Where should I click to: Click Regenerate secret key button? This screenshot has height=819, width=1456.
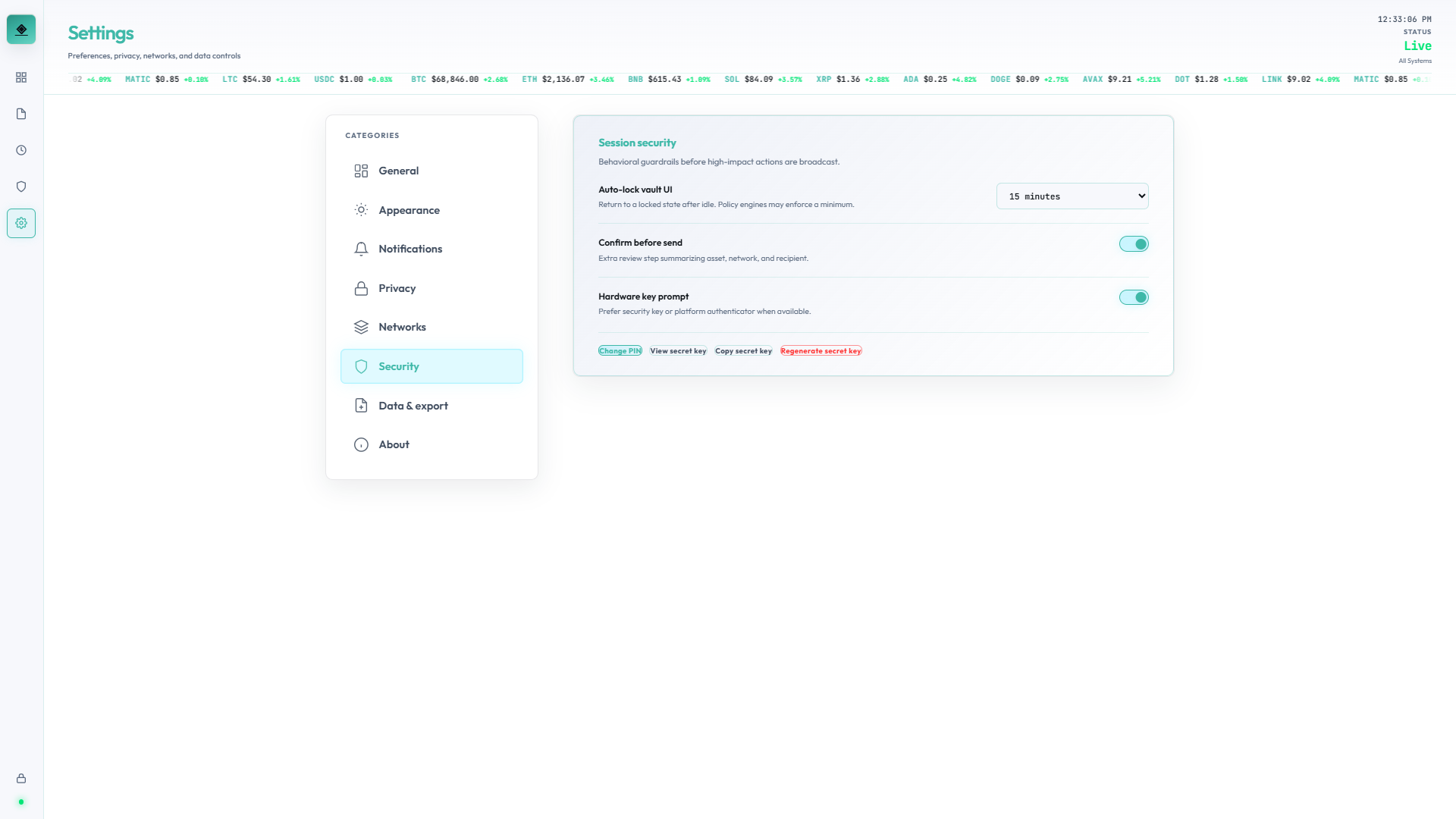click(821, 351)
